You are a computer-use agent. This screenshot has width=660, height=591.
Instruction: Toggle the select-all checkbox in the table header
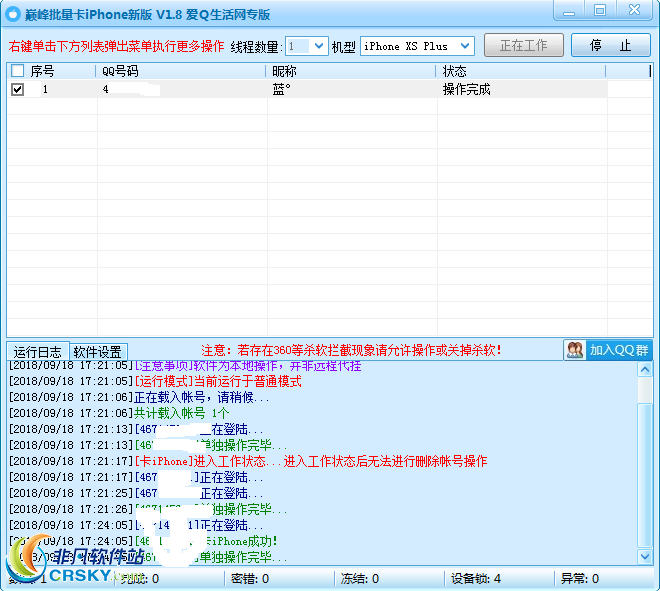17,71
